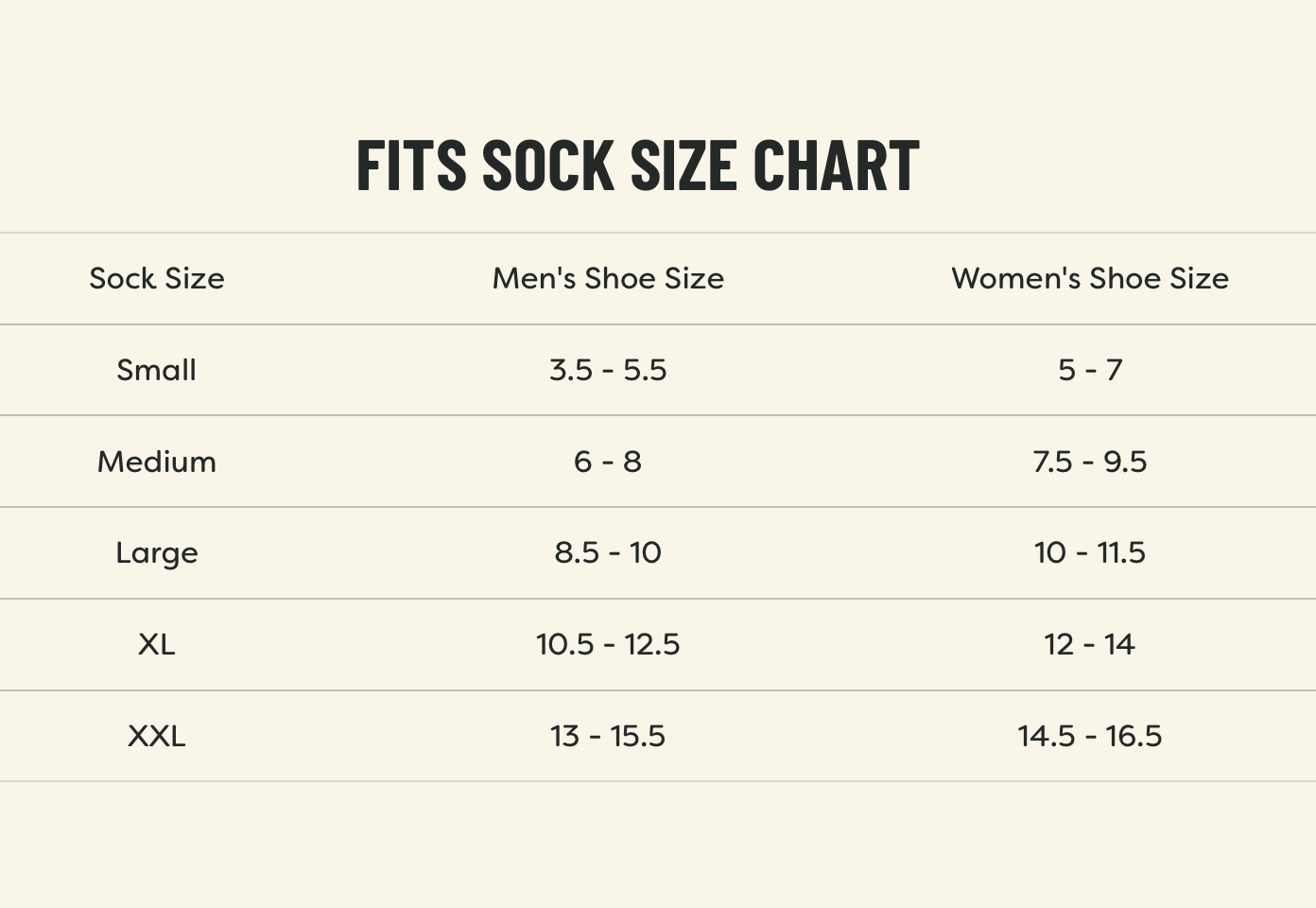
Task: Select men's size range 3.5 - 5.5
Action: click(x=608, y=370)
